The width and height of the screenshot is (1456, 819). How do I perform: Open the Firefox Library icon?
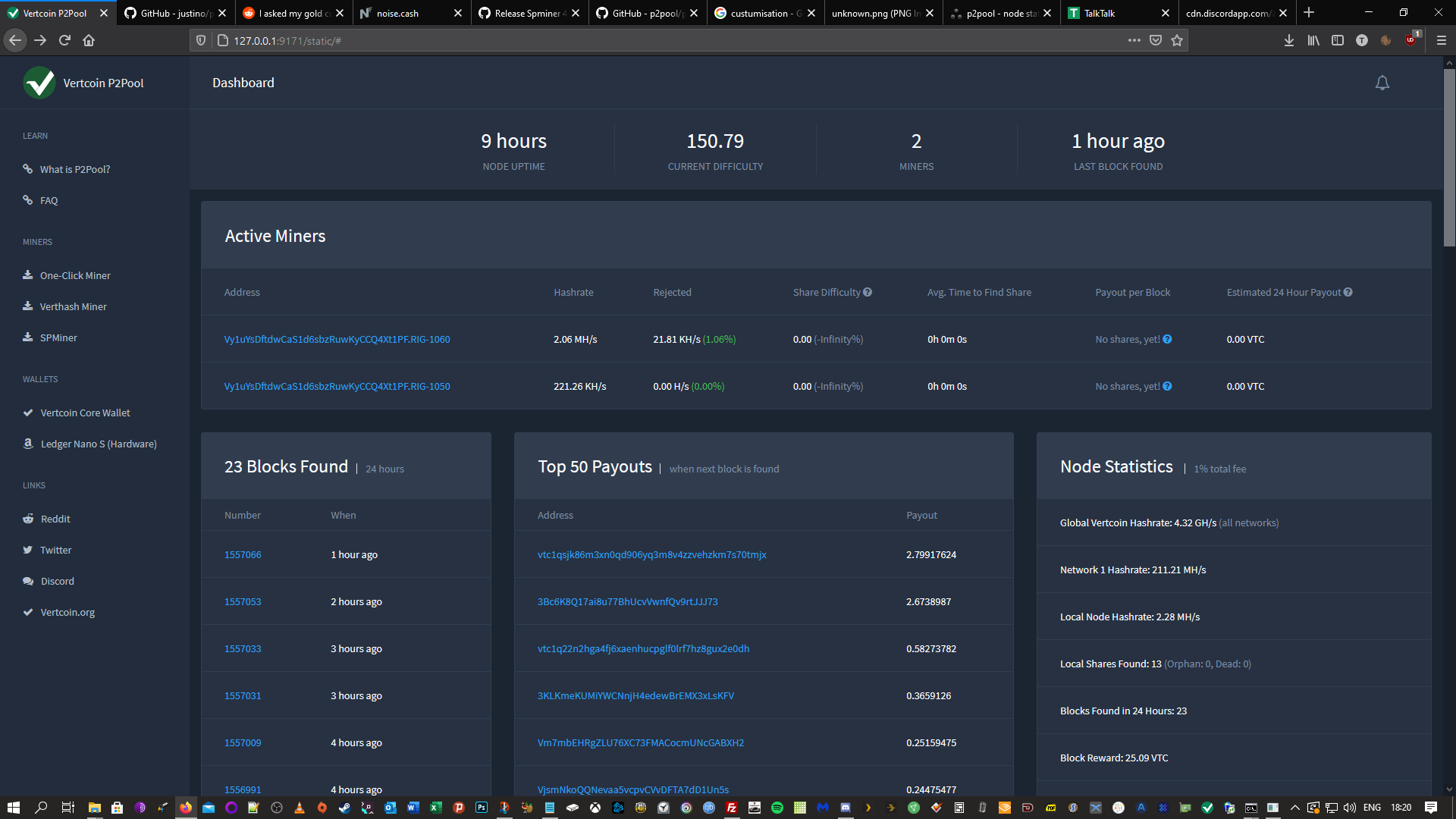click(1313, 40)
